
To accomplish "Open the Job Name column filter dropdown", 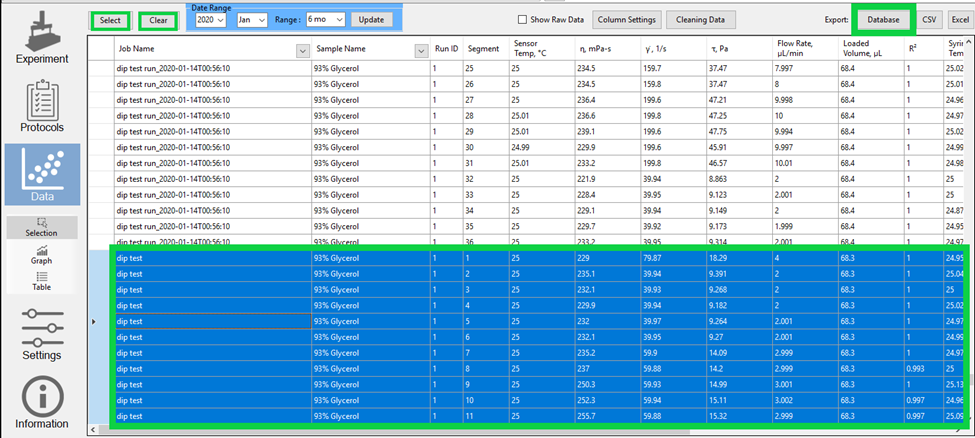I will pyautogui.click(x=303, y=50).
